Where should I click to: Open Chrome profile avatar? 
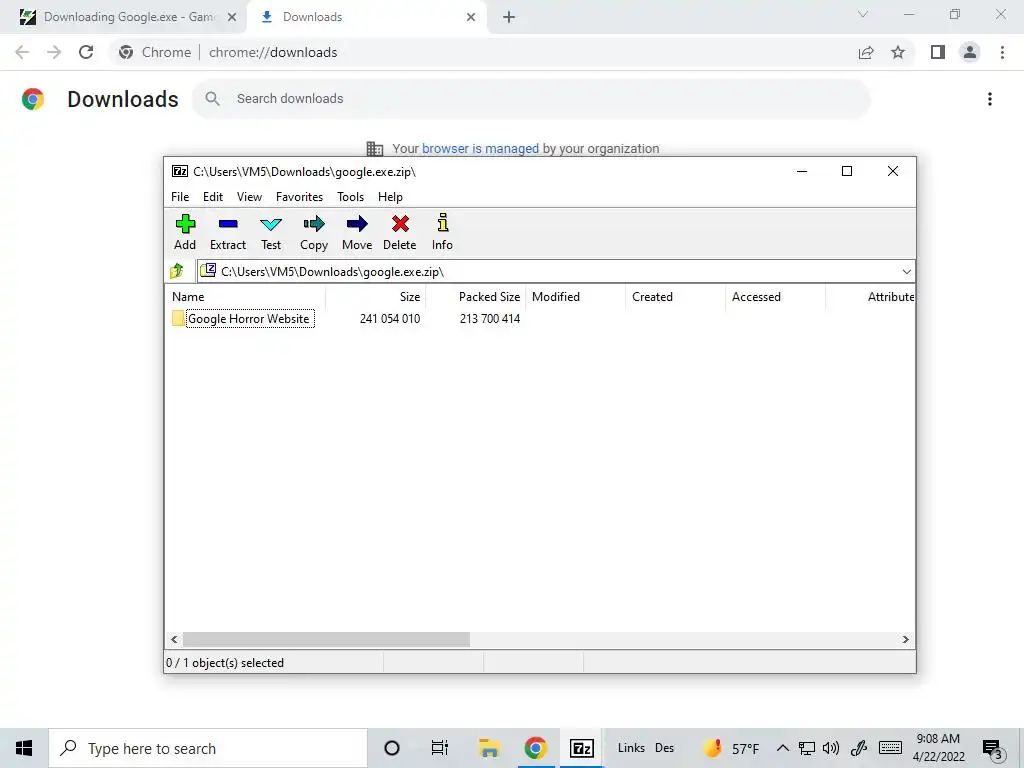pos(970,52)
